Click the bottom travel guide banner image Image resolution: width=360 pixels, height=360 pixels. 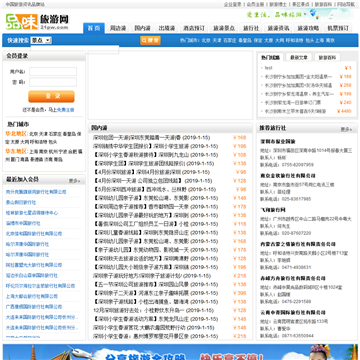click(180, 352)
